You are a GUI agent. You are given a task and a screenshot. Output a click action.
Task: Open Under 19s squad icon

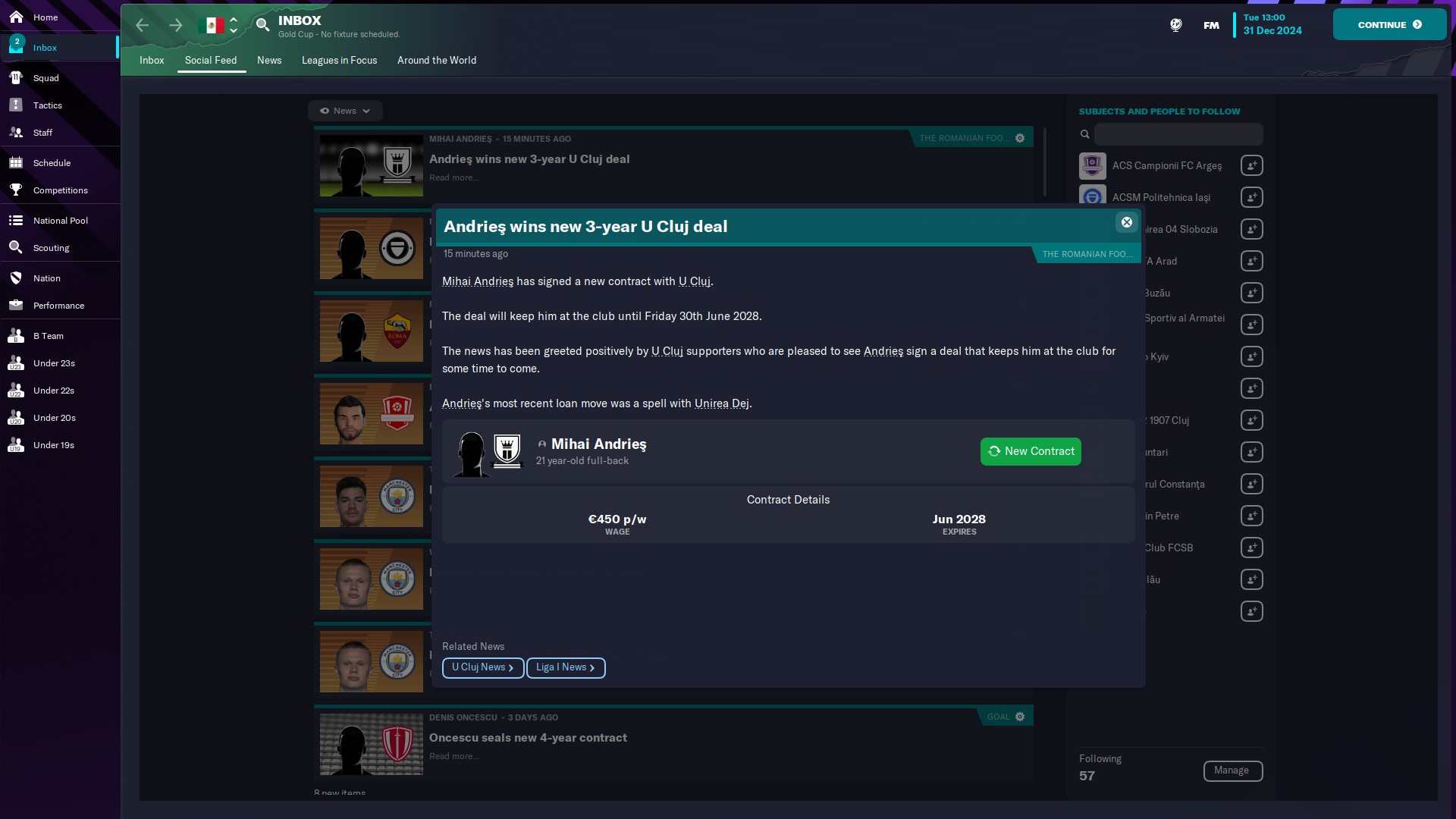point(16,444)
